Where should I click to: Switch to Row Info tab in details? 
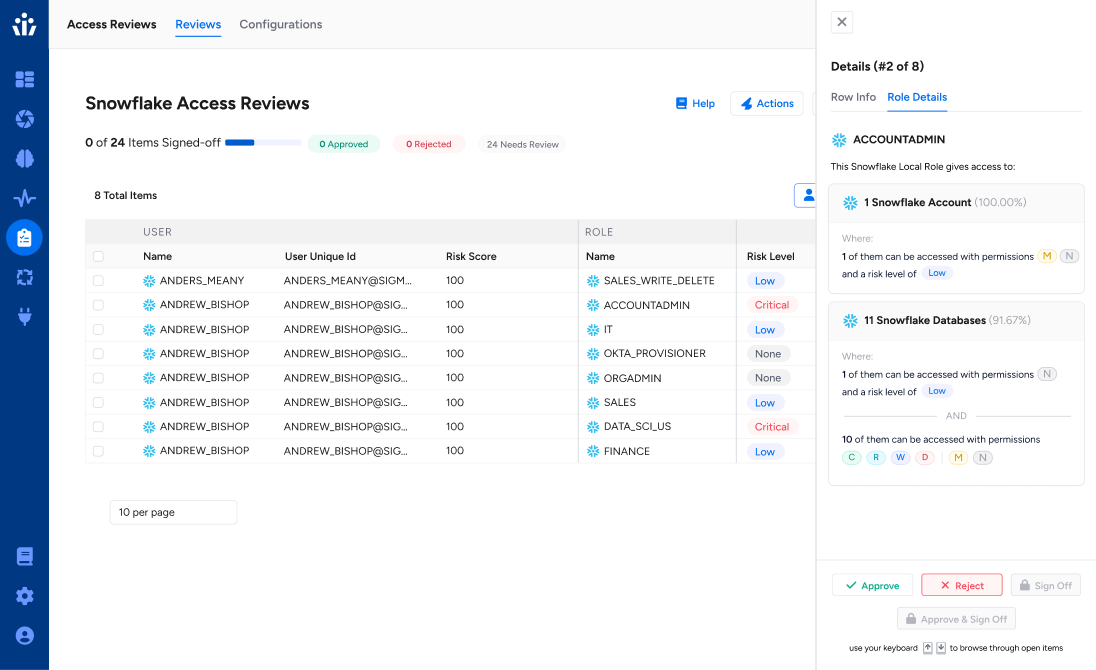point(853,97)
